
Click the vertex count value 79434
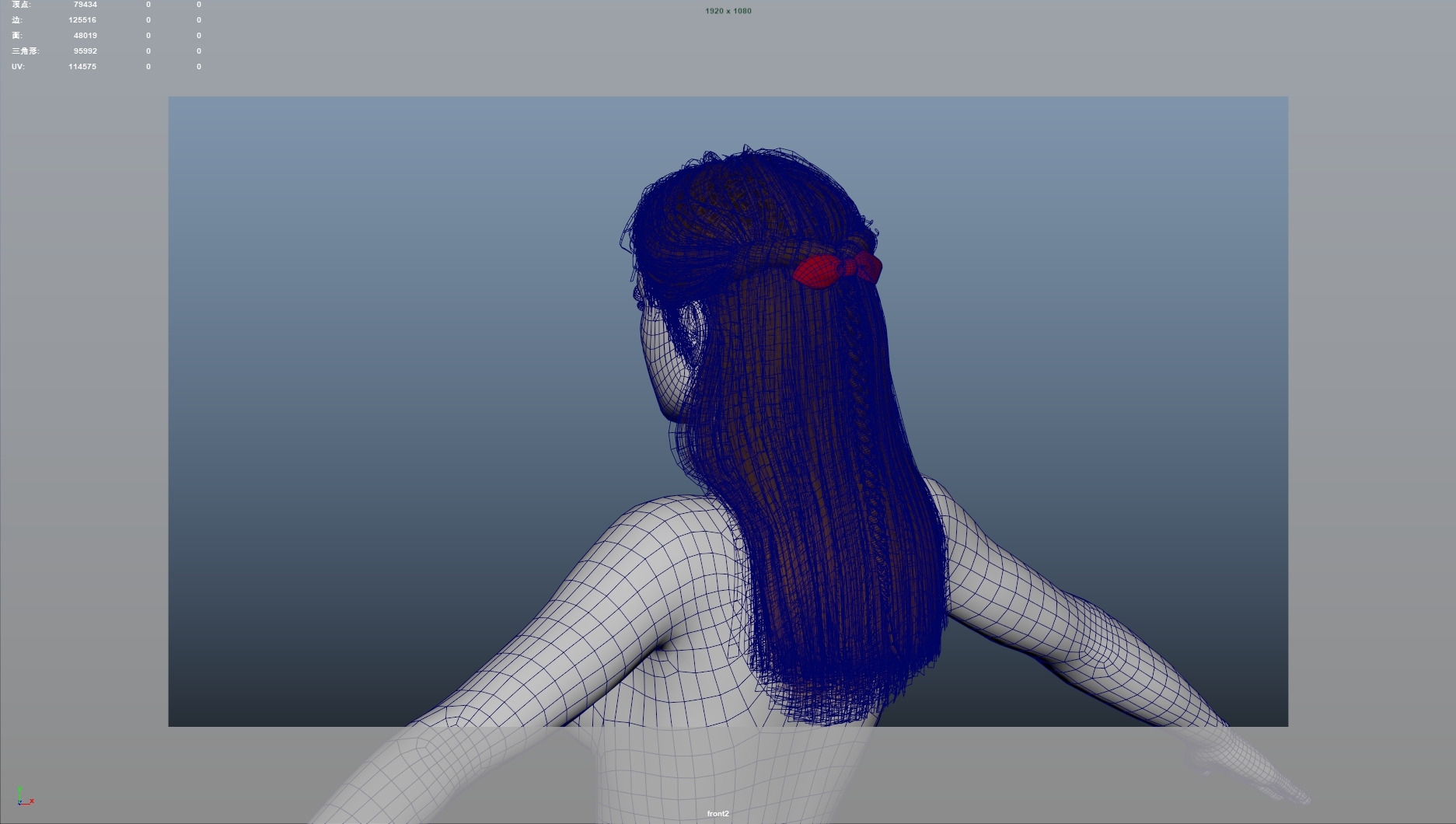pos(86,5)
